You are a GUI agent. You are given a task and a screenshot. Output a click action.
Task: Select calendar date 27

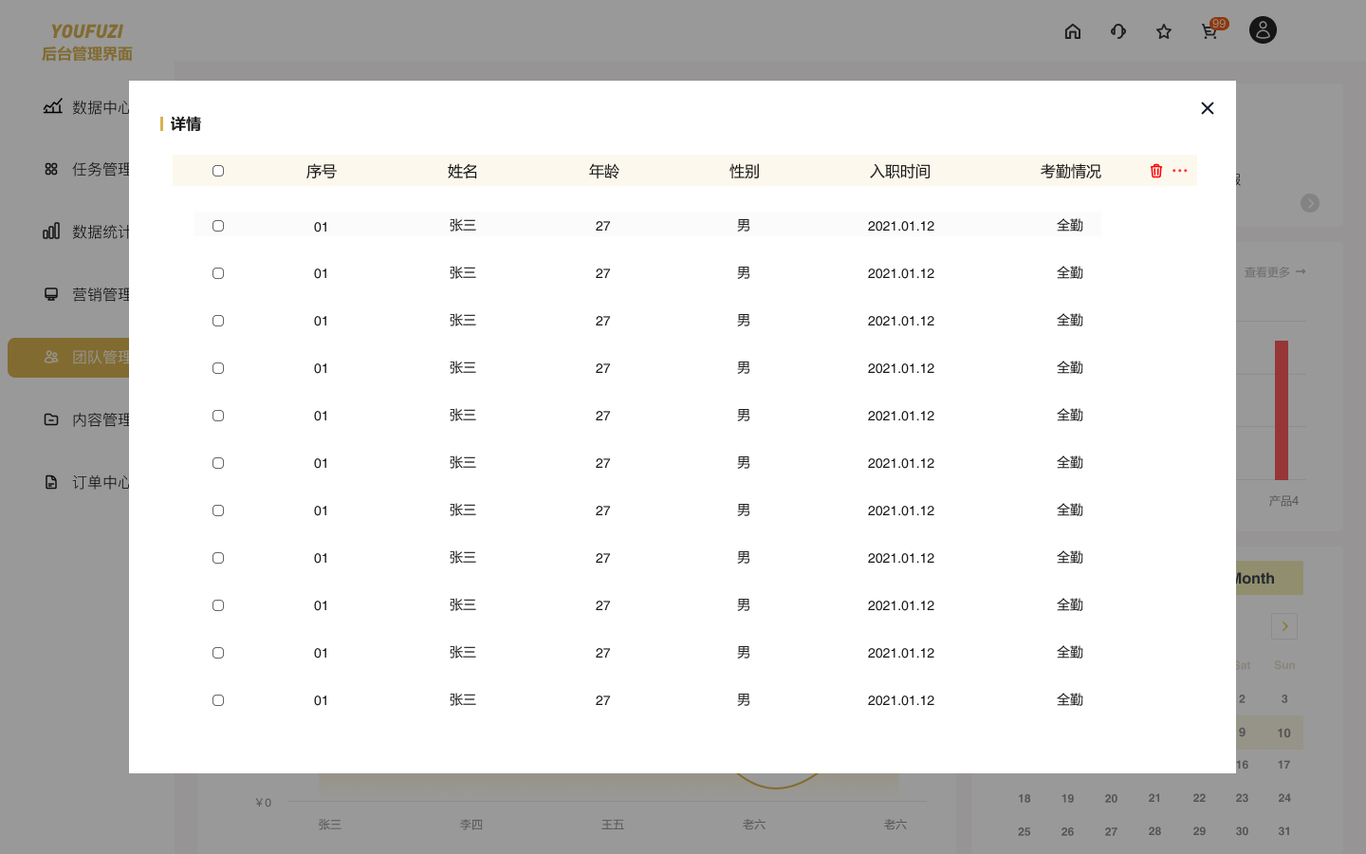click(1111, 832)
